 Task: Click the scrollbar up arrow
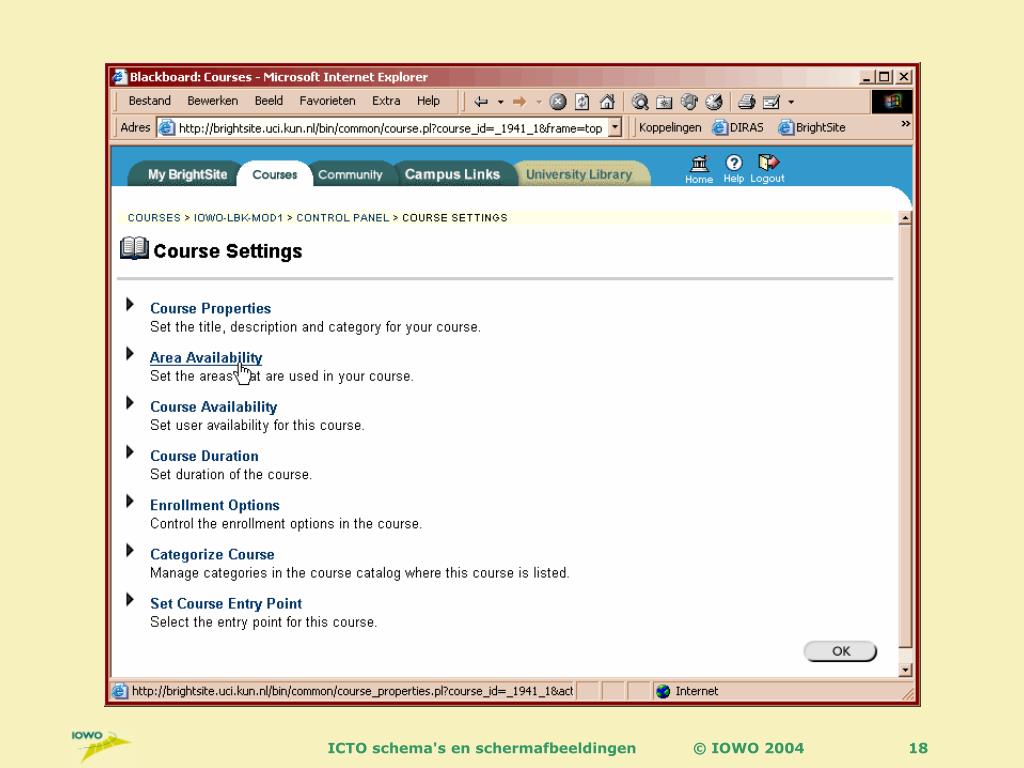tap(904, 218)
